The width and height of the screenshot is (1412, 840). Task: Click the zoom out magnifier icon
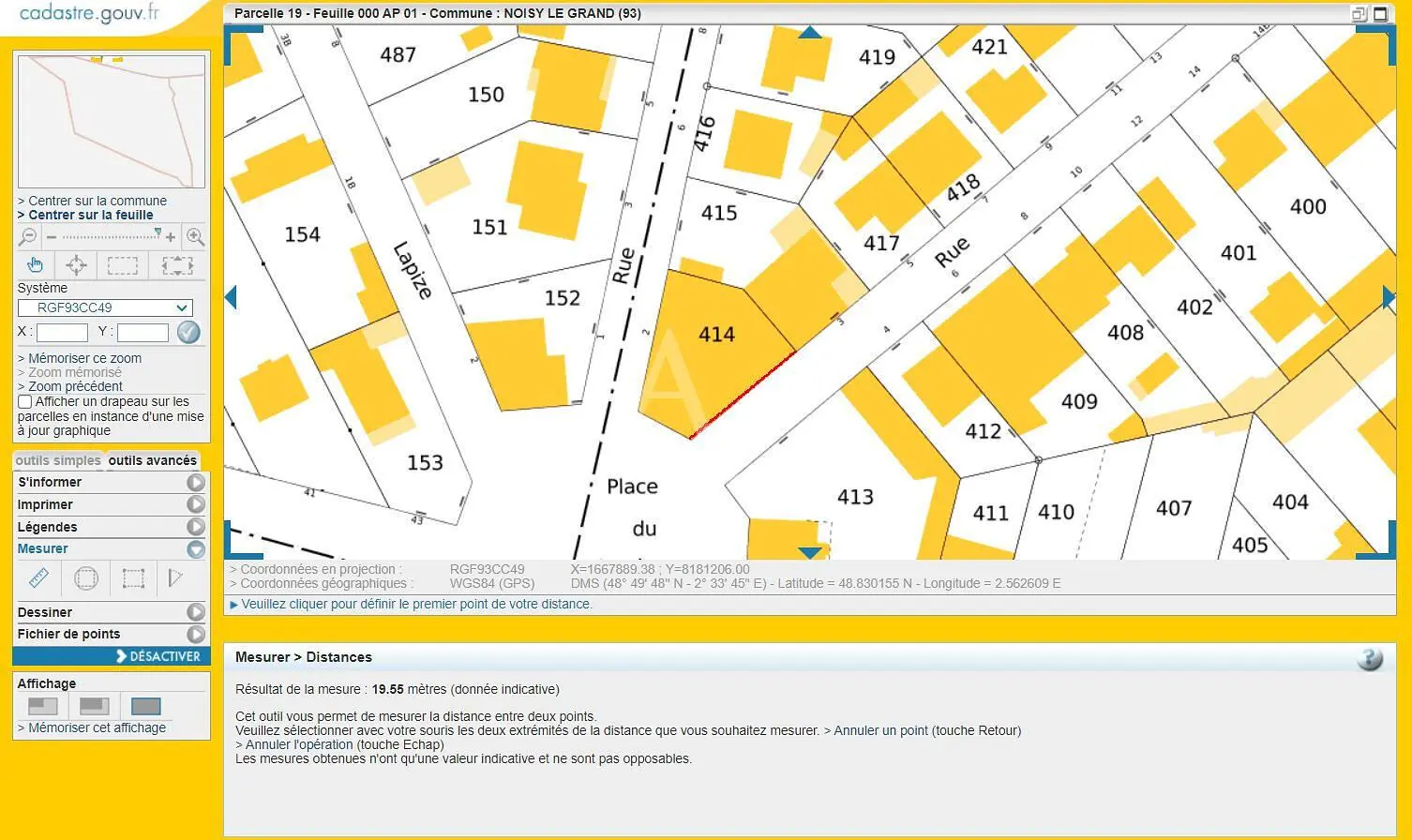click(28, 237)
